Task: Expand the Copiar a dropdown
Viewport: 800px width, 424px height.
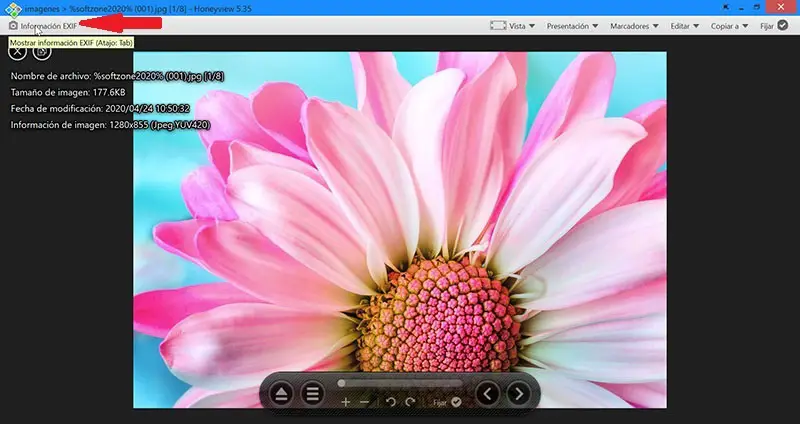Action: click(x=730, y=26)
